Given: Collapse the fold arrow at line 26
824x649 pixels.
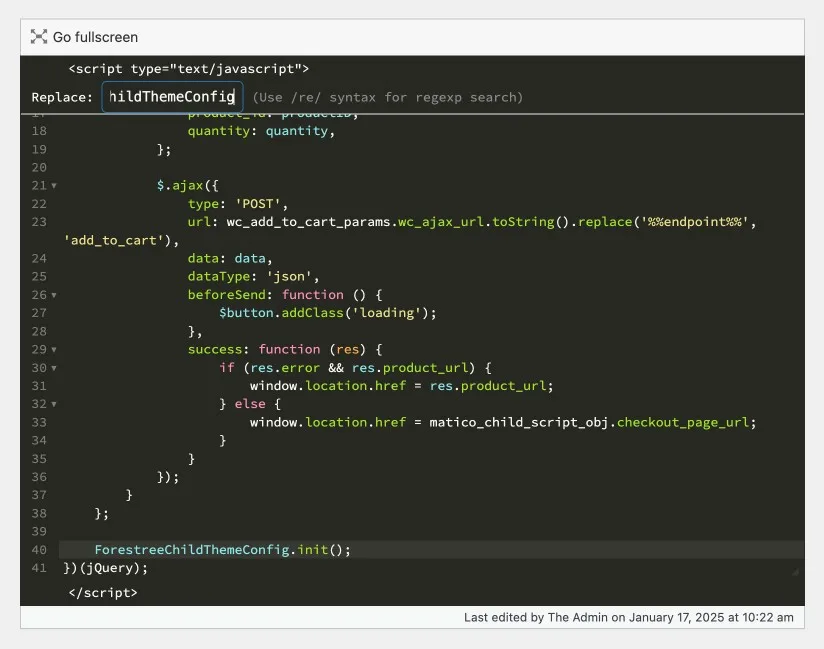Looking at the screenshot, I should click(x=54, y=295).
